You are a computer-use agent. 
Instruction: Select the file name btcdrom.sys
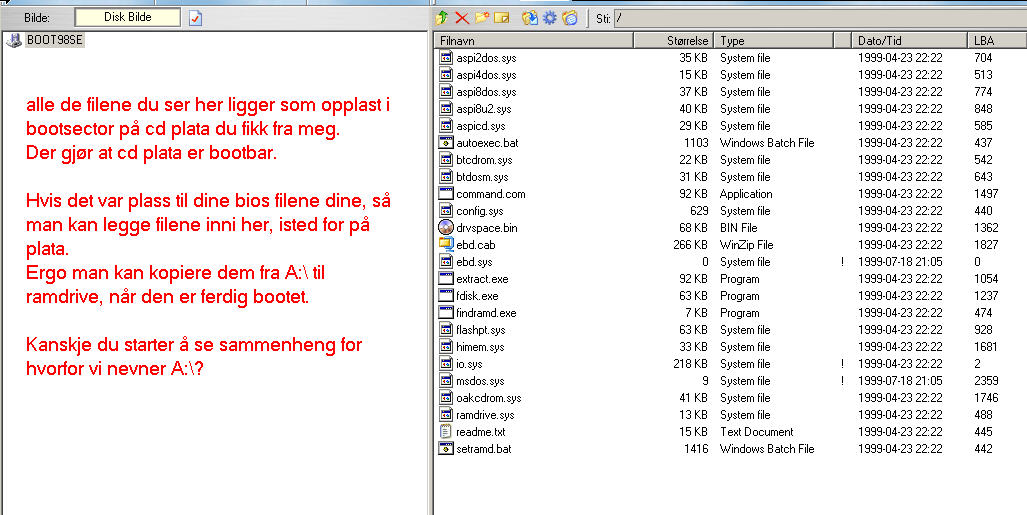pyautogui.click(x=484, y=160)
